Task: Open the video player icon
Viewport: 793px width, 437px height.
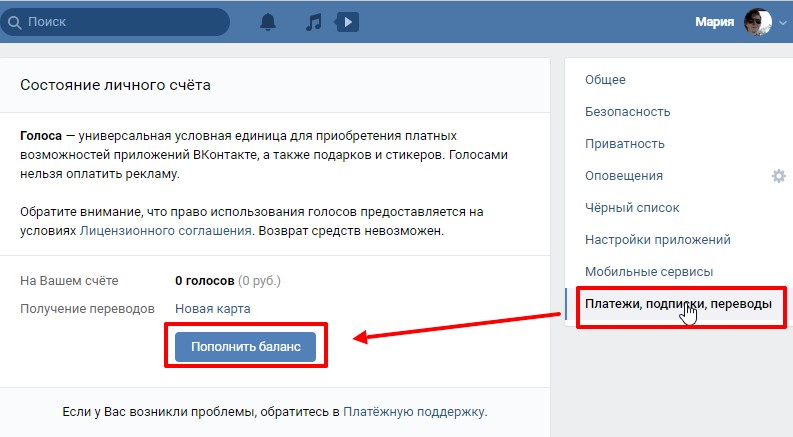Action: [x=347, y=22]
